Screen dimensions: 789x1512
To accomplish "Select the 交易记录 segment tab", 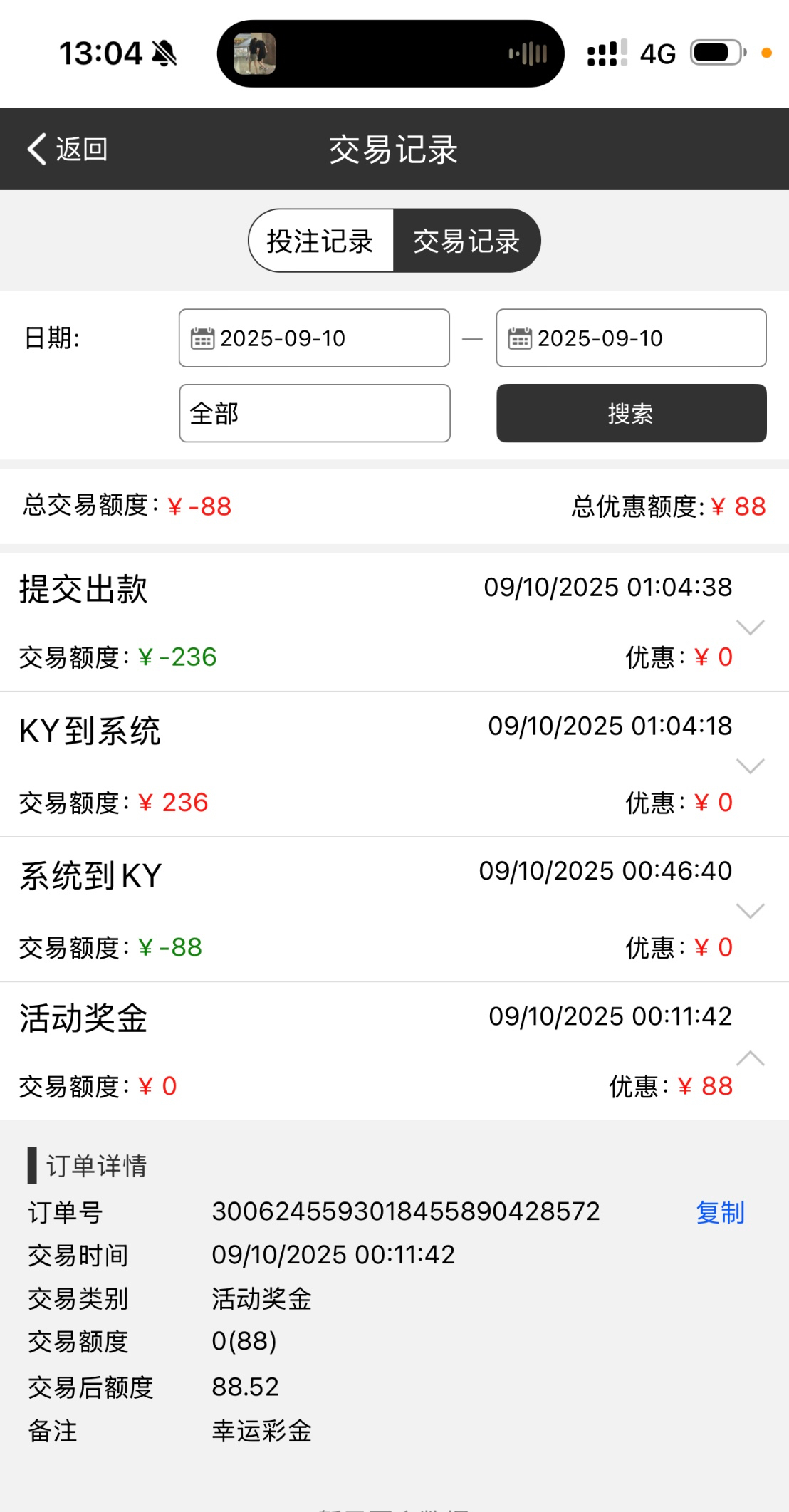I will [x=466, y=241].
